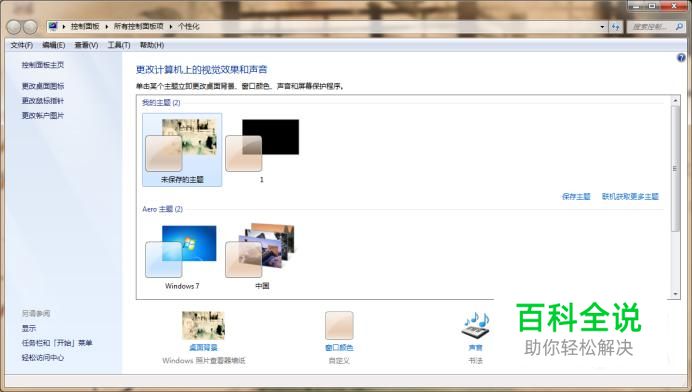
Task: Open the 窗口颜色 window color swatch
Action: click(x=339, y=325)
